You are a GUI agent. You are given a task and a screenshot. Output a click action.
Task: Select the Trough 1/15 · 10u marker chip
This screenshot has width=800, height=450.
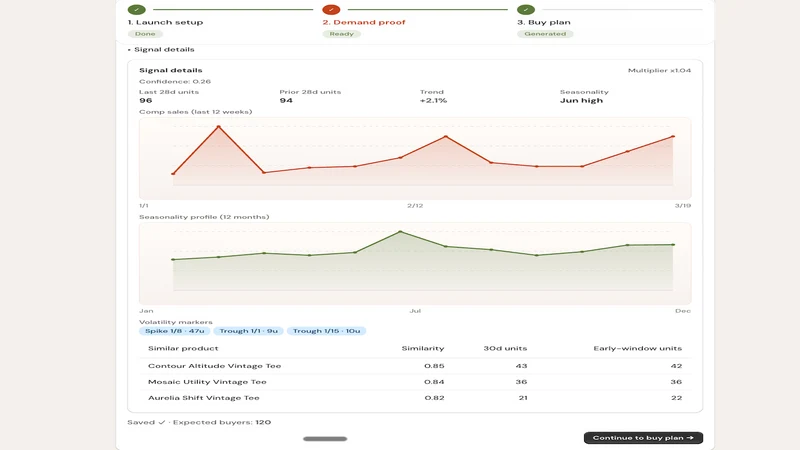(x=326, y=331)
